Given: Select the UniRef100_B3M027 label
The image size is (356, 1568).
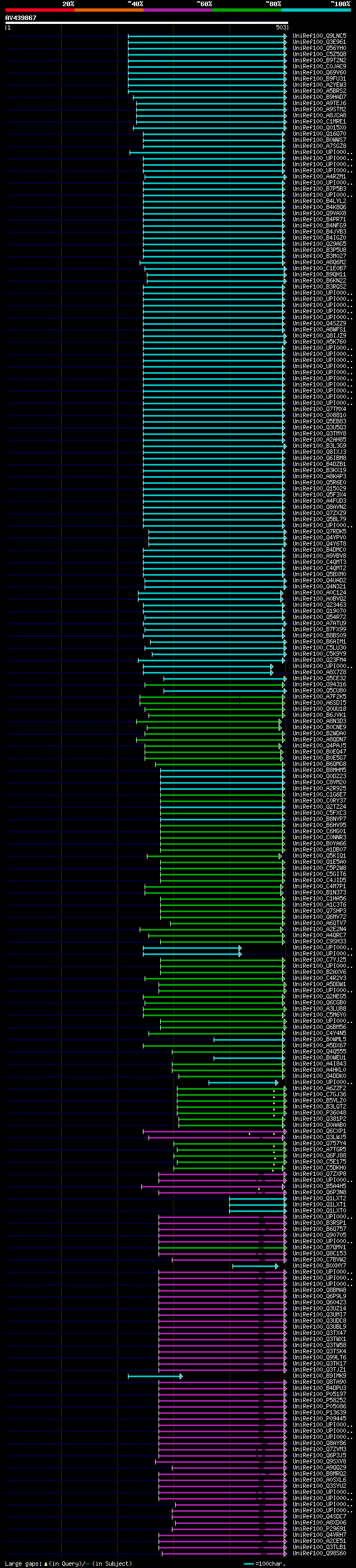Looking at the screenshot, I should coord(319,256).
